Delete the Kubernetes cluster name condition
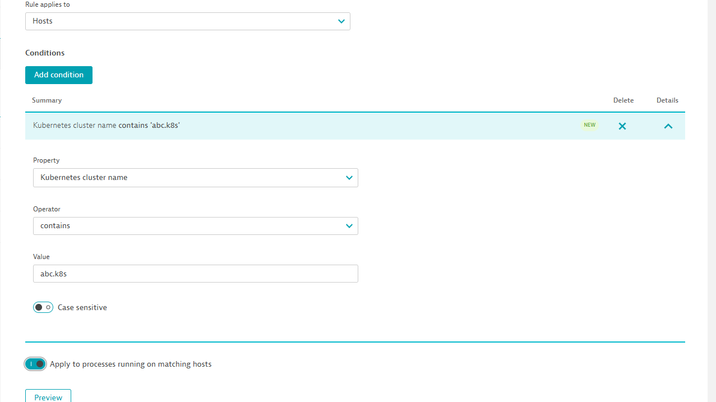The height and width of the screenshot is (402, 716). (622, 126)
